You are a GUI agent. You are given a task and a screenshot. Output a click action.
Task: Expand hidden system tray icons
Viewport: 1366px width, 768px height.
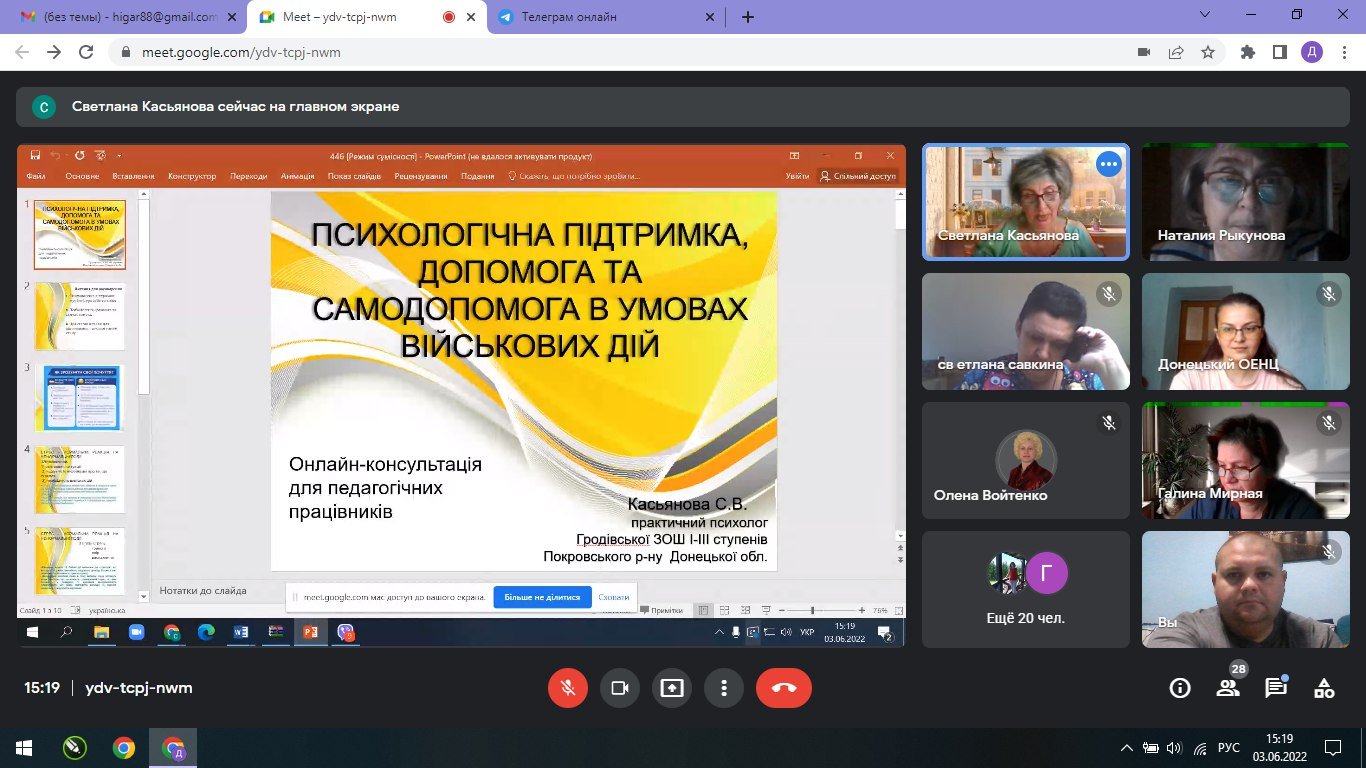(x=1127, y=747)
